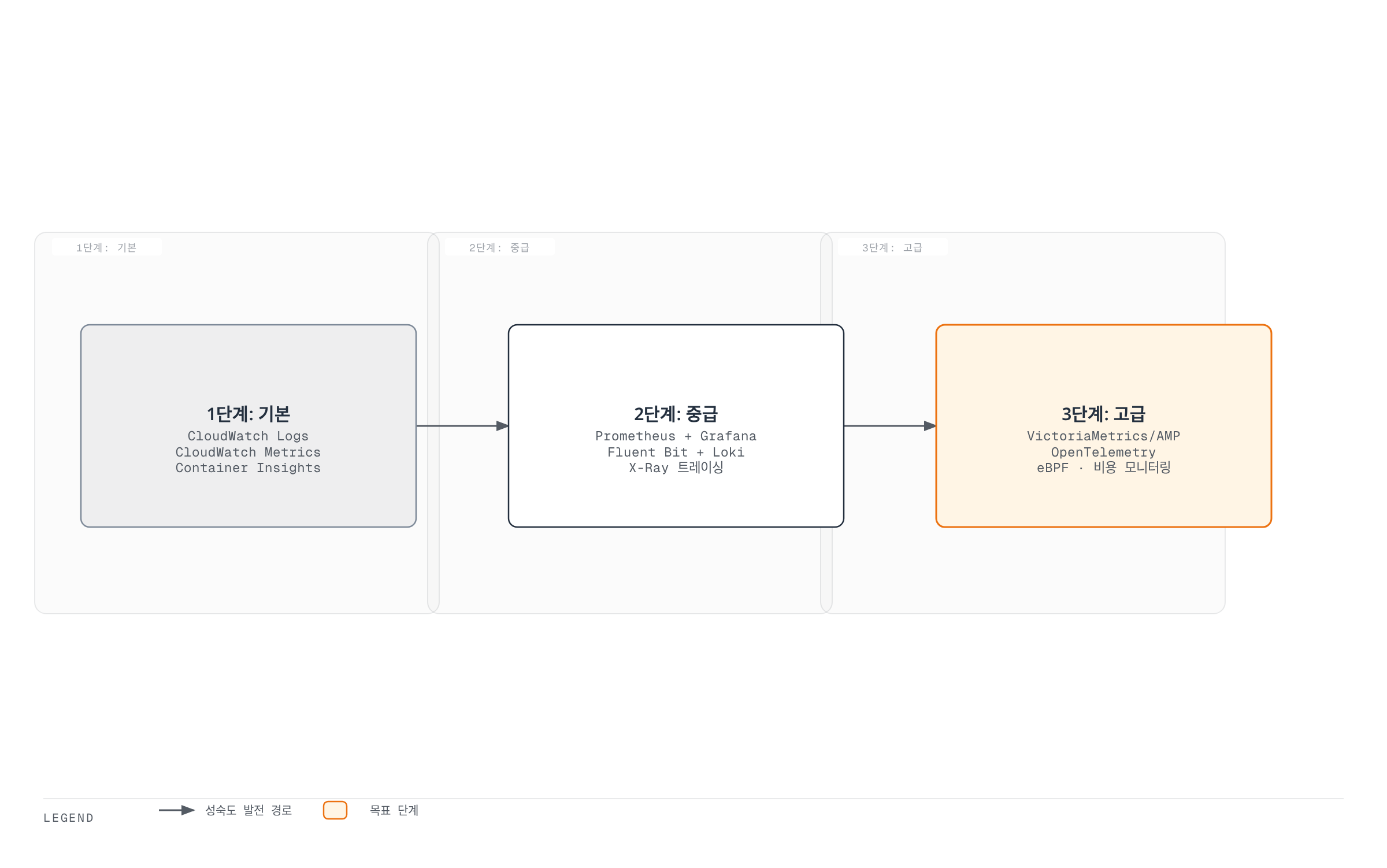The width and height of the screenshot is (1387, 868).
Task: Click the '성숙도 발전 경로' legend label
Action: 249,810
